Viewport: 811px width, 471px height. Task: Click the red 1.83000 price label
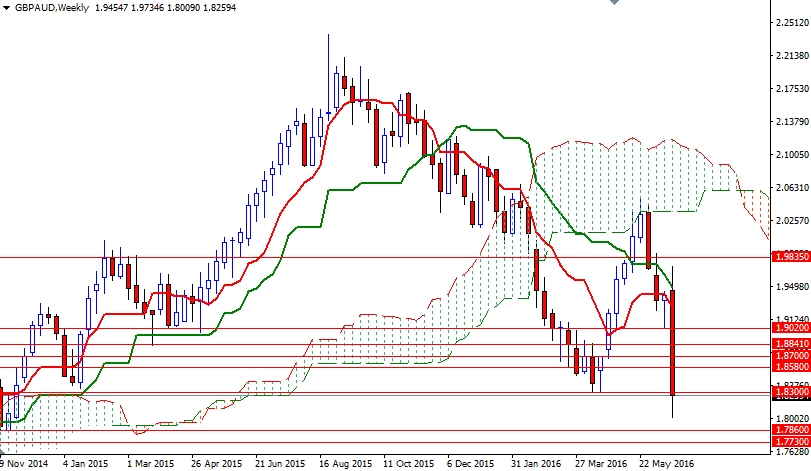791,394
